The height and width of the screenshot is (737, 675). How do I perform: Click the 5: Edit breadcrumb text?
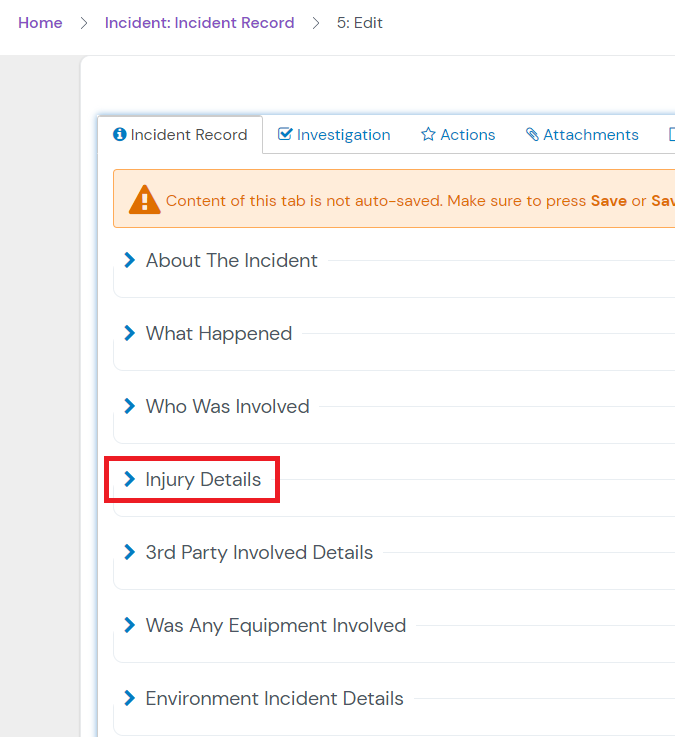(x=360, y=23)
